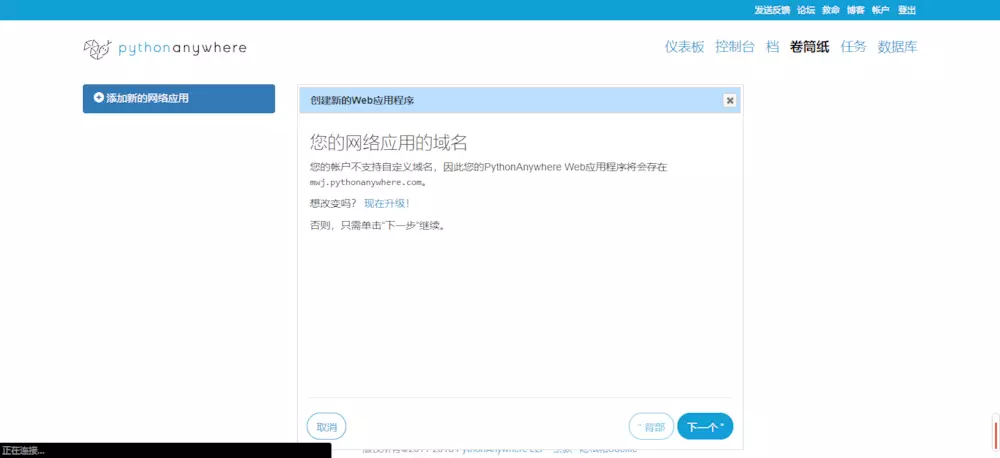
Task: Click the 背部 back button
Action: pos(651,427)
